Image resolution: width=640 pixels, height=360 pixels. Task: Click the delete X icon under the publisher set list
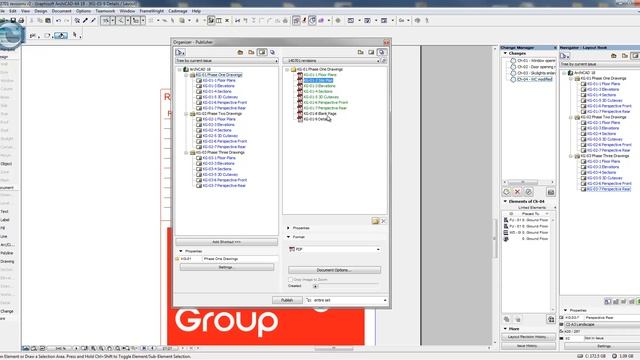pyautogui.click(x=383, y=221)
